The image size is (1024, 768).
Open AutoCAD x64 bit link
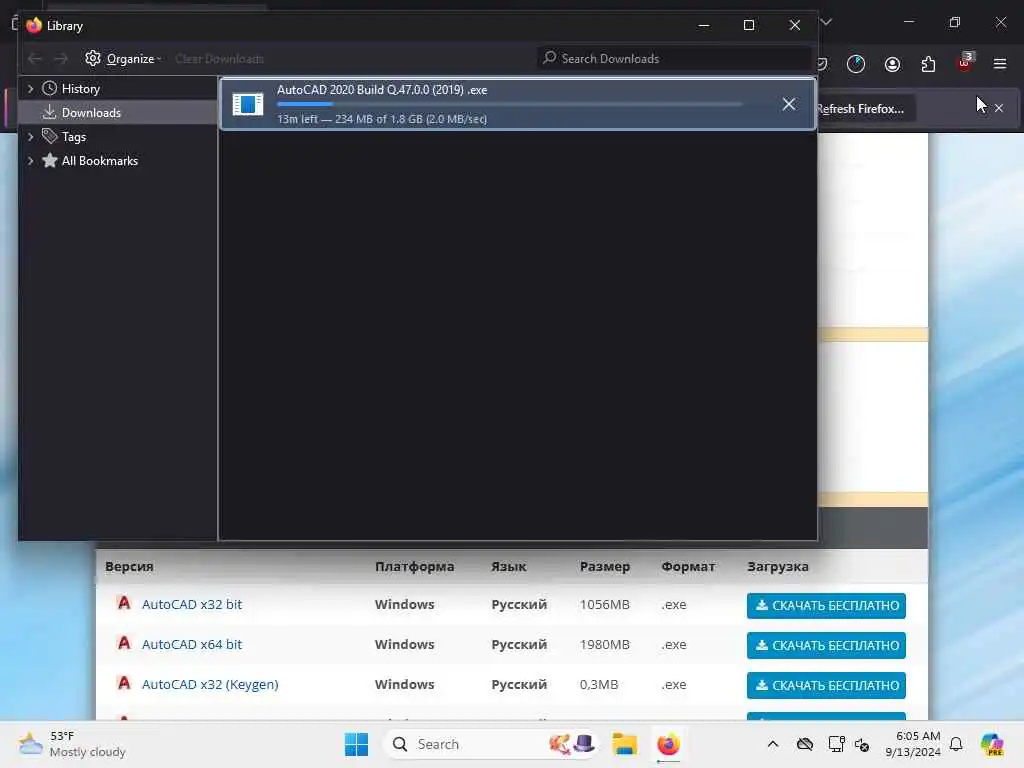[x=192, y=644]
